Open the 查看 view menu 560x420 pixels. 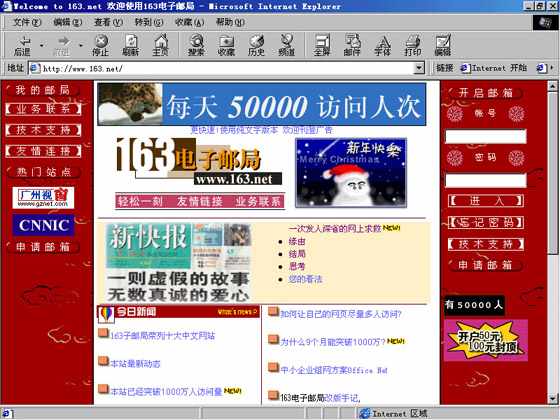108,22
